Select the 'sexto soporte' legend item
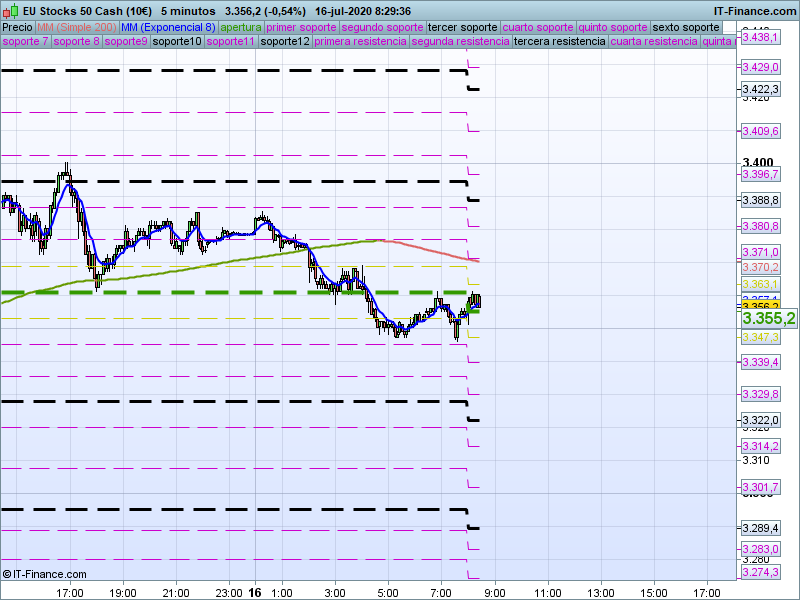 point(686,27)
